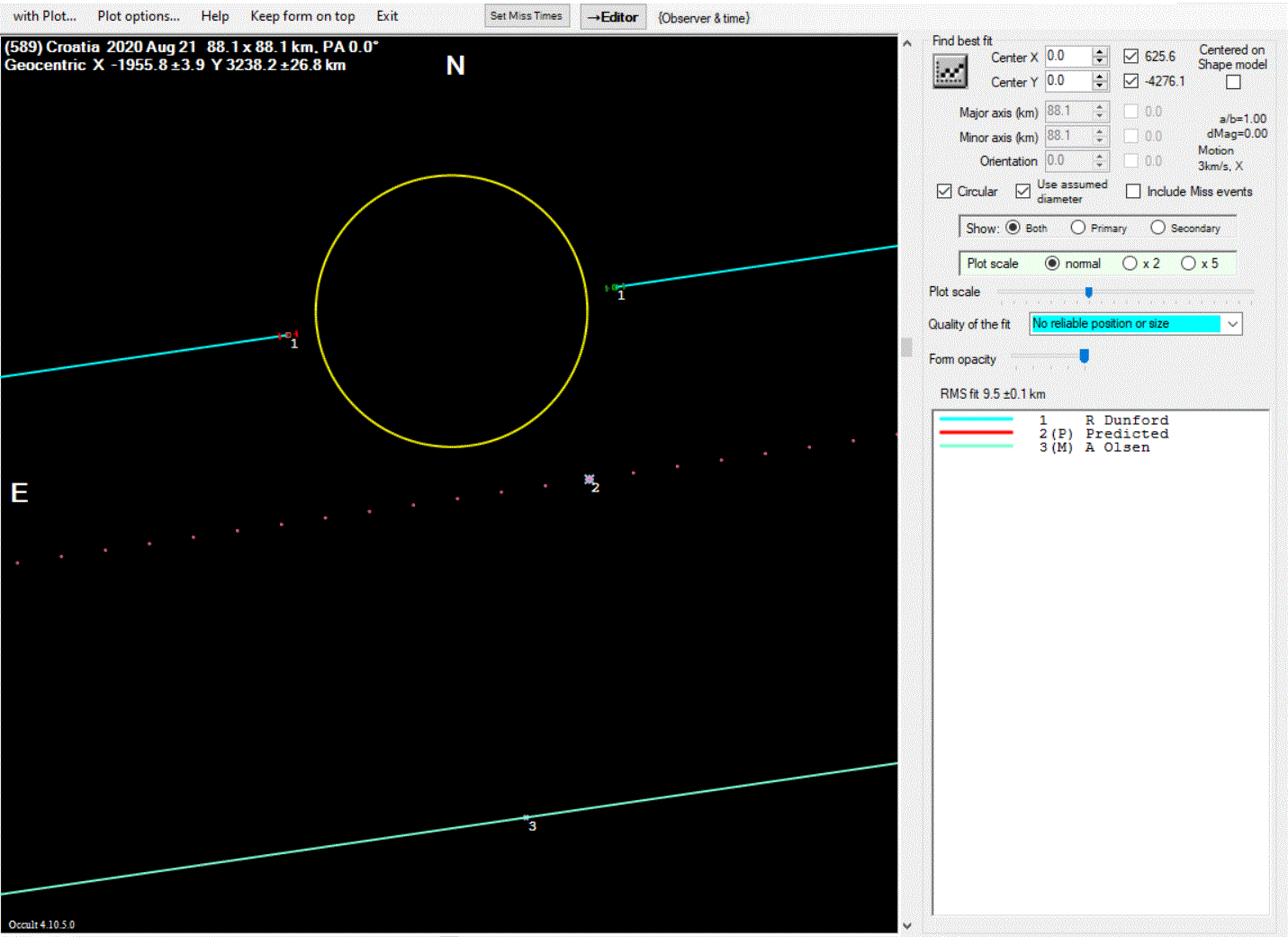Open the Quality of the fit dropdown

[x=1232, y=323]
